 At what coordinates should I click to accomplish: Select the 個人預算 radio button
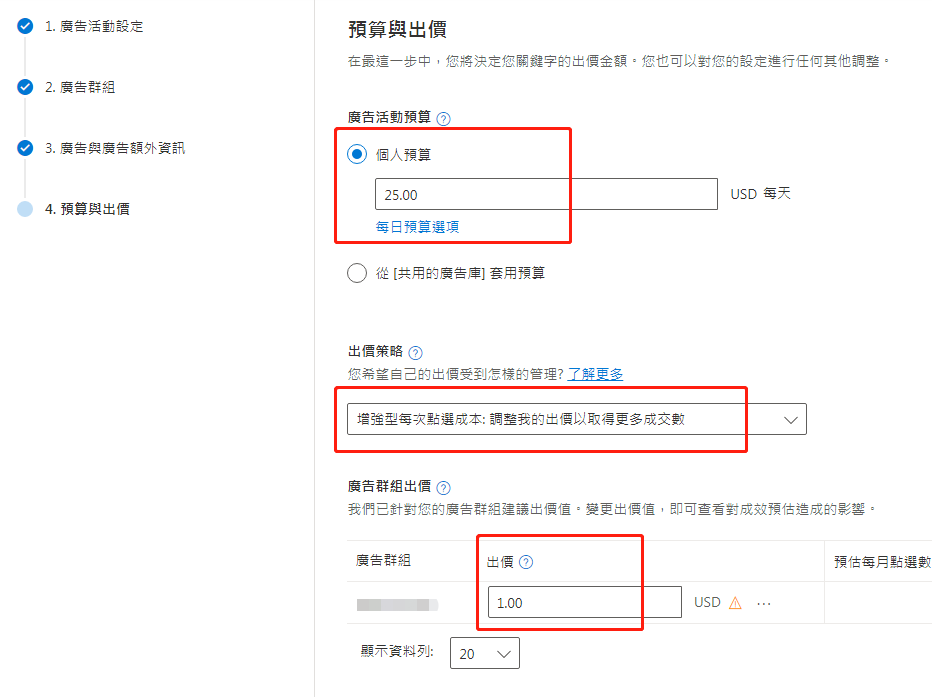(357, 155)
